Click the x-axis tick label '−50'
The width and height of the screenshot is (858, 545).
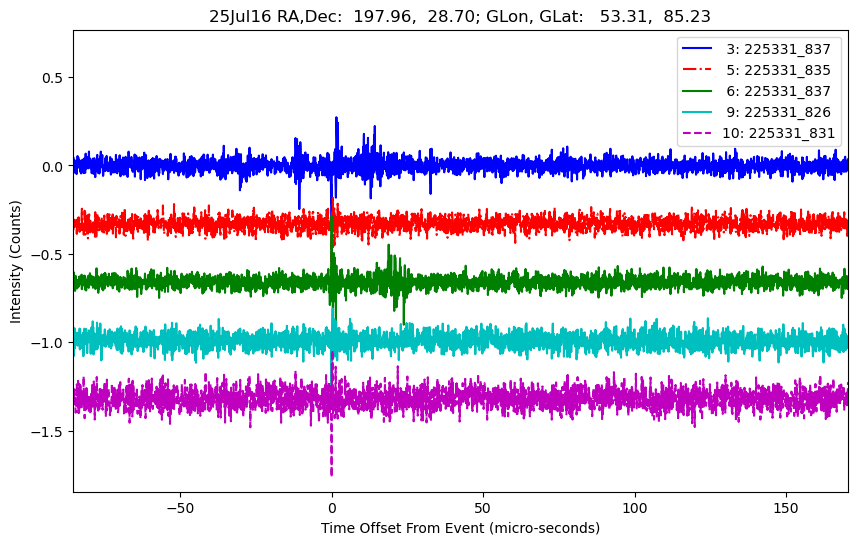tap(181, 508)
